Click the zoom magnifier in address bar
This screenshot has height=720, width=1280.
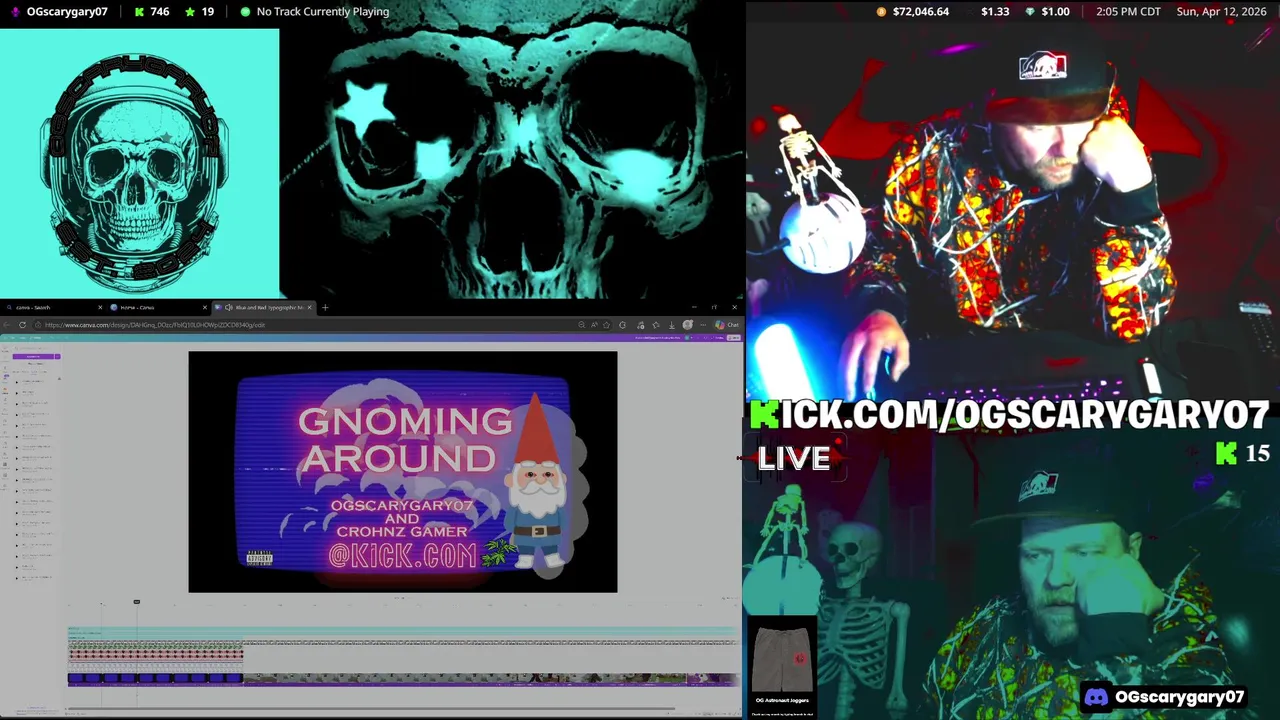tap(582, 325)
